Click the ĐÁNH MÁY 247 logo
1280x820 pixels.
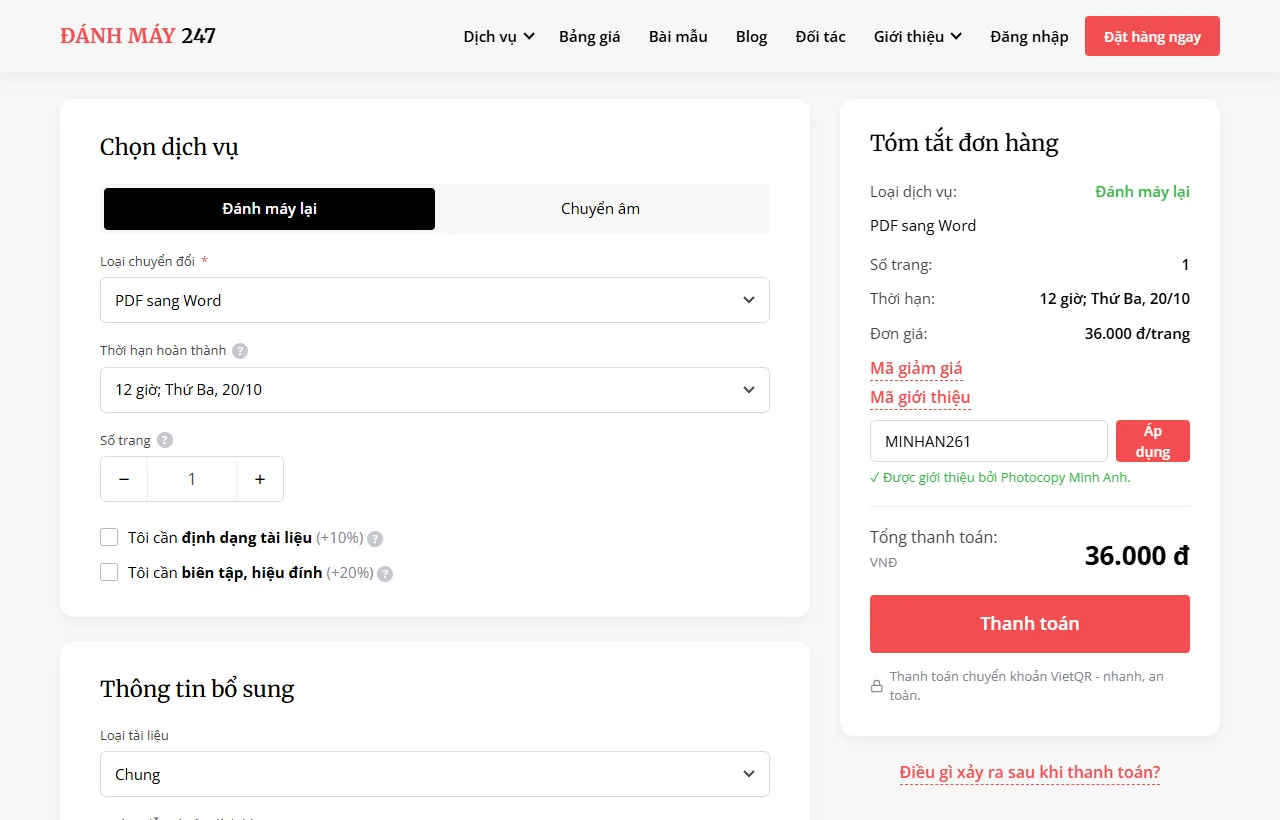tap(138, 36)
